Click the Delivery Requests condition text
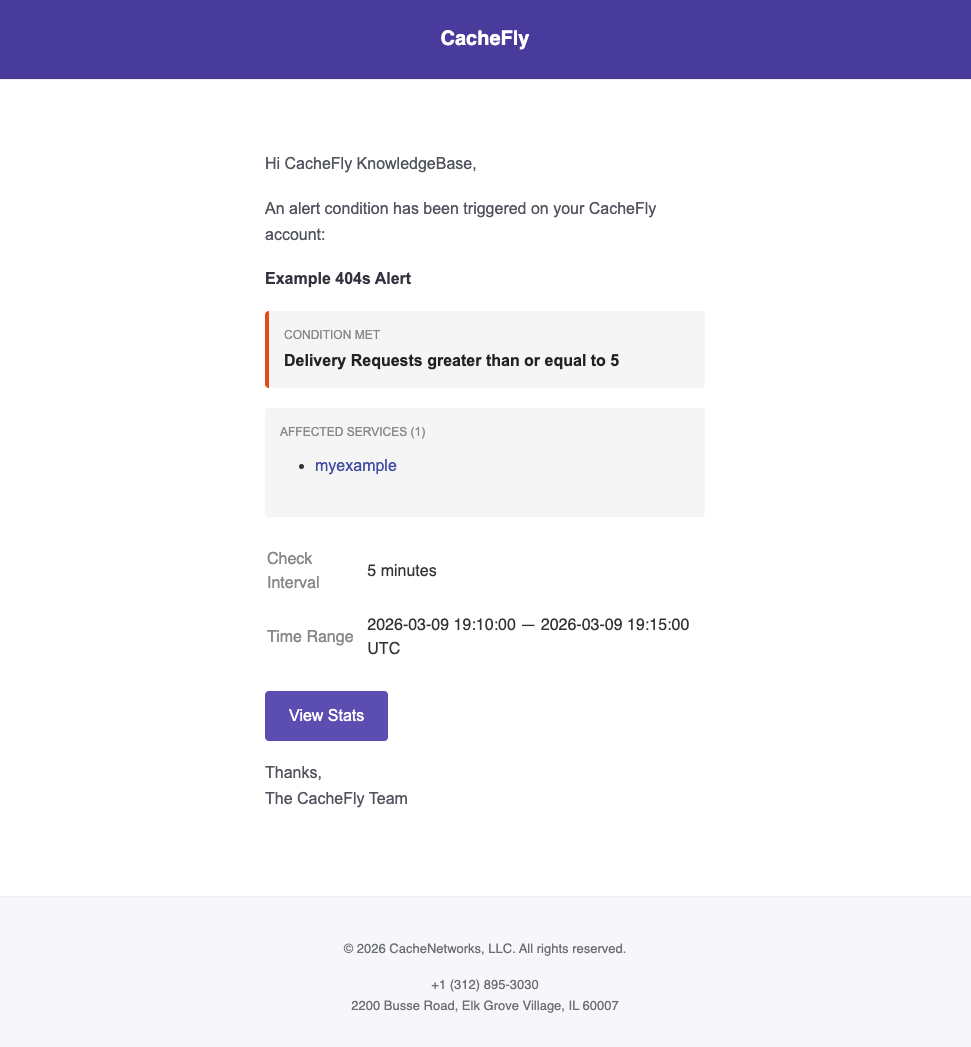Screen dimensions: 971x1047 click(451, 360)
